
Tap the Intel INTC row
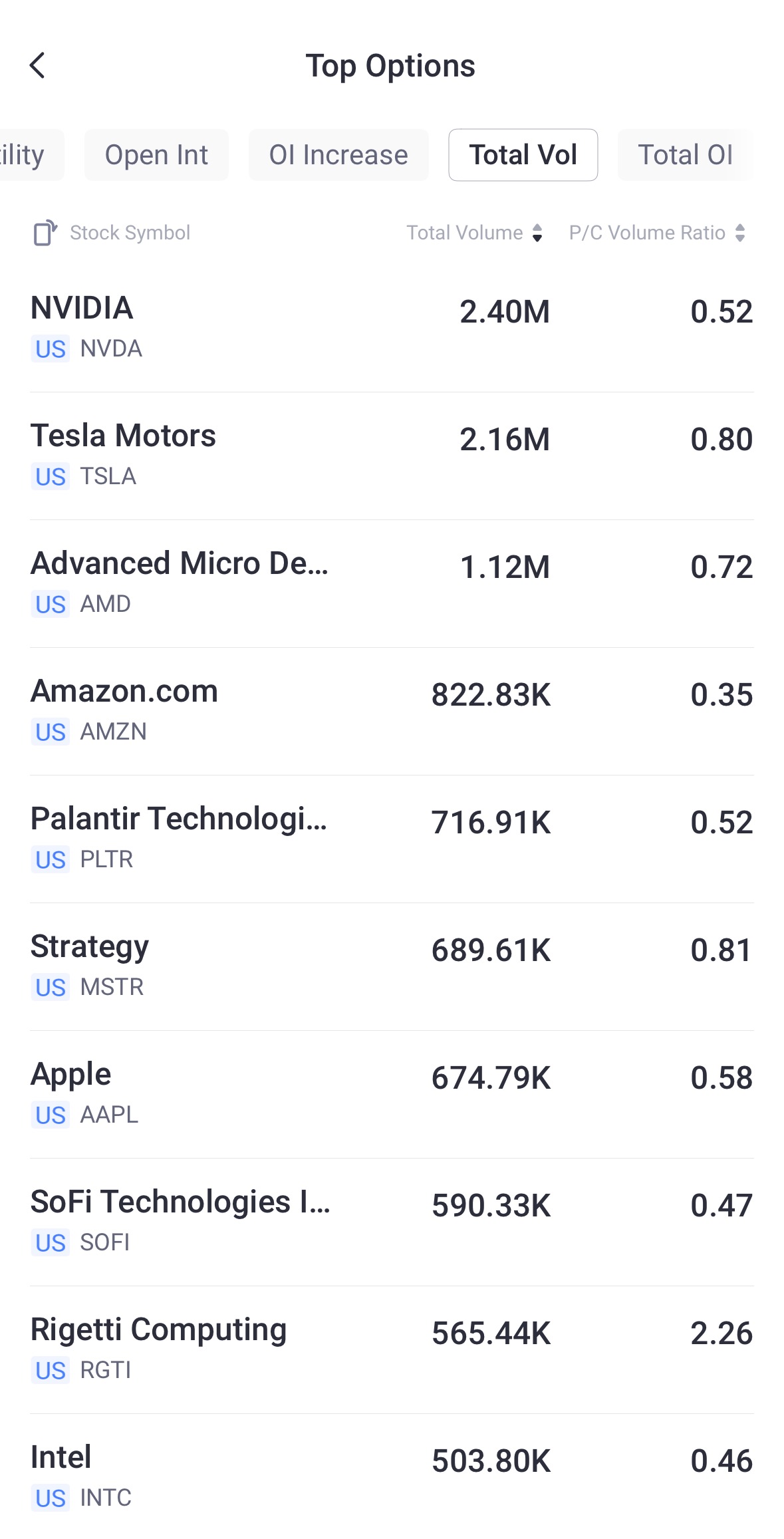point(392,1476)
